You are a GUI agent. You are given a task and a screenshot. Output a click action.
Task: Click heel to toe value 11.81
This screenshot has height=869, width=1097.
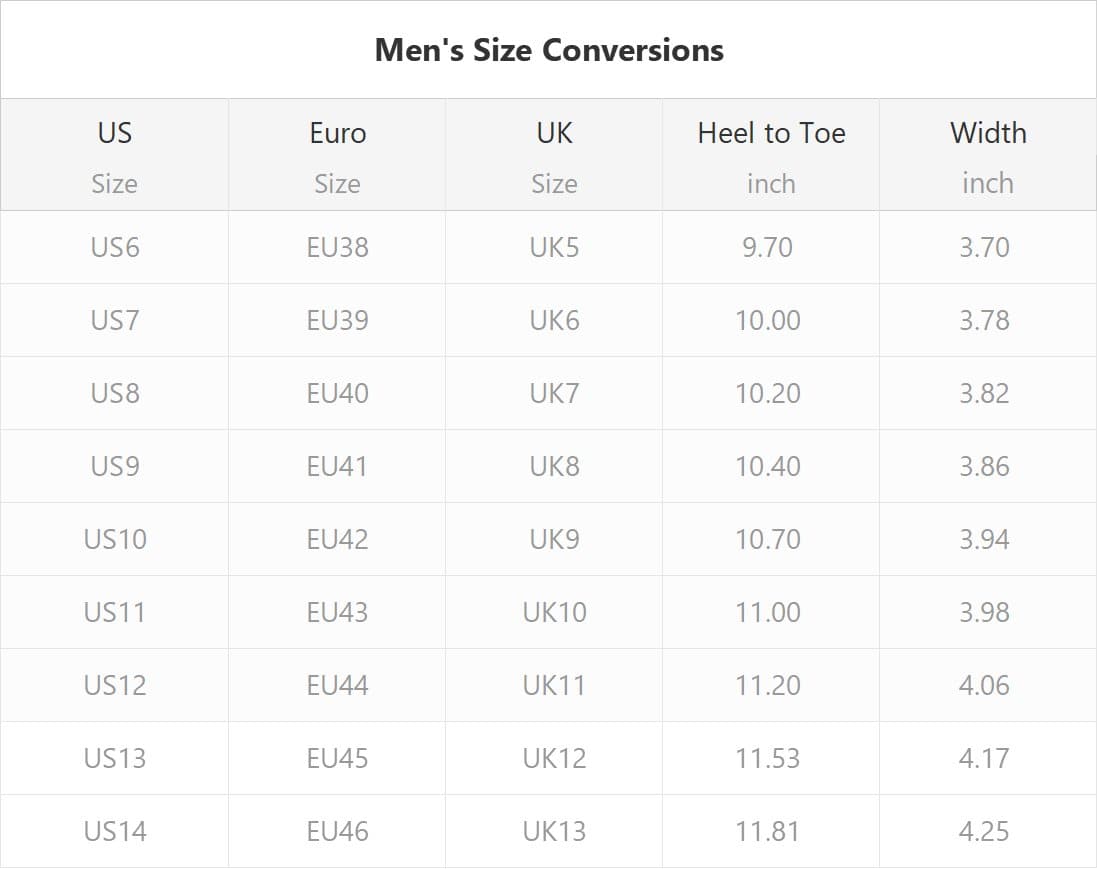click(767, 831)
